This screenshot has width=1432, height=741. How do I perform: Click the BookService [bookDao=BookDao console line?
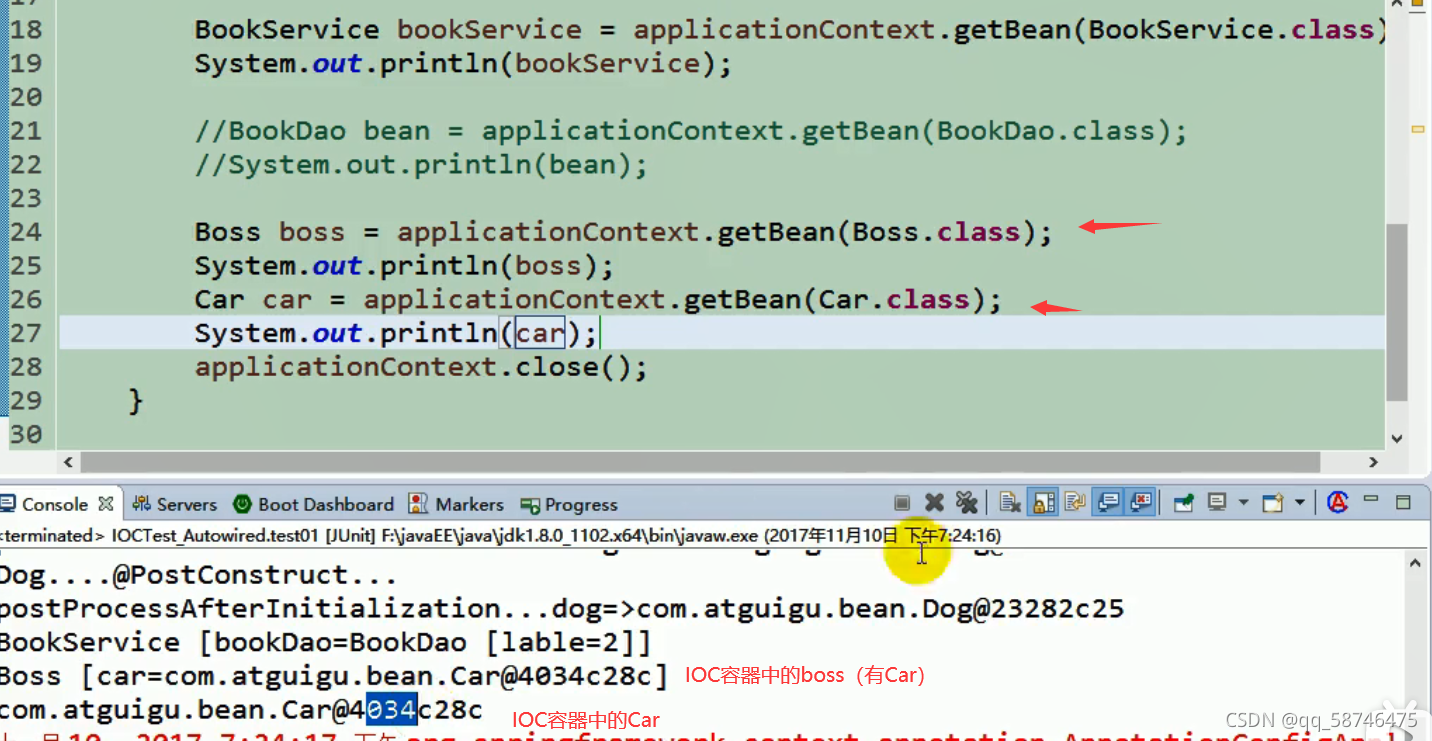pyautogui.click(x=325, y=642)
